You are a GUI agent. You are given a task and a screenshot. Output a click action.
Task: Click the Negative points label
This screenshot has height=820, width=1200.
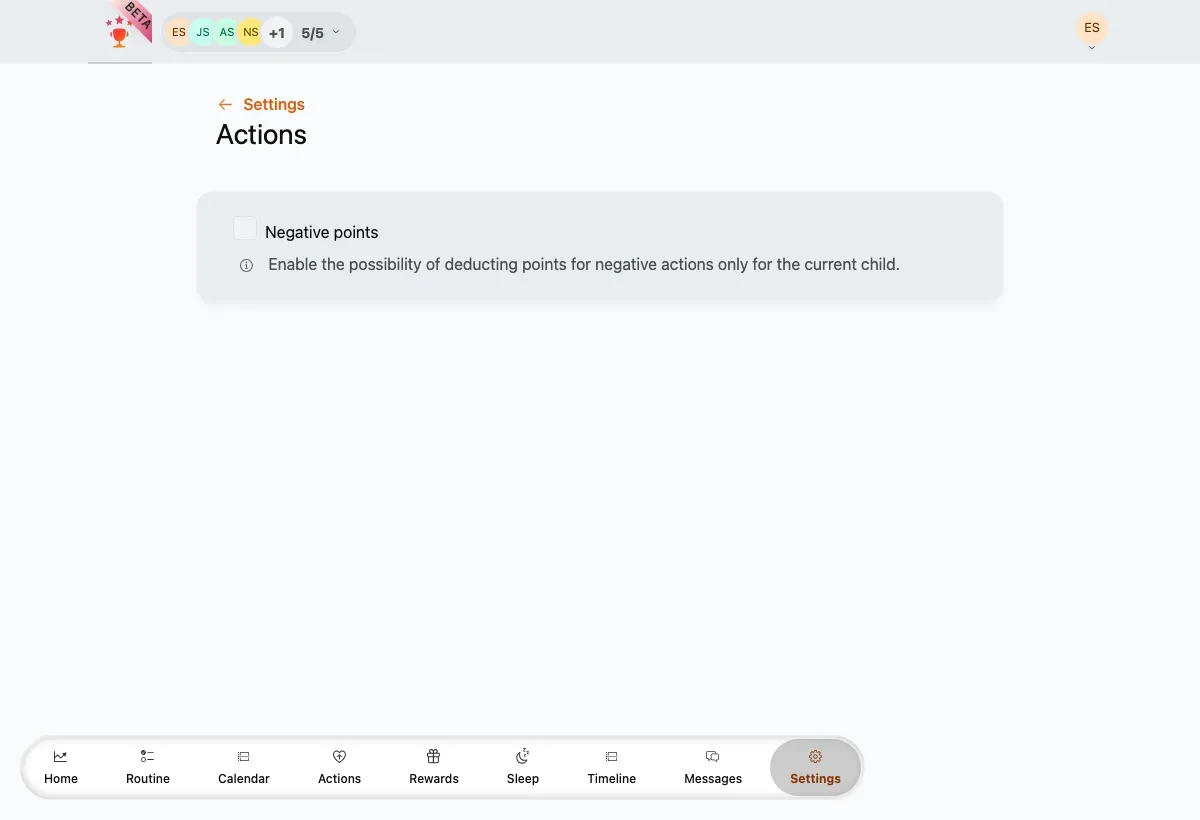coord(322,232)
